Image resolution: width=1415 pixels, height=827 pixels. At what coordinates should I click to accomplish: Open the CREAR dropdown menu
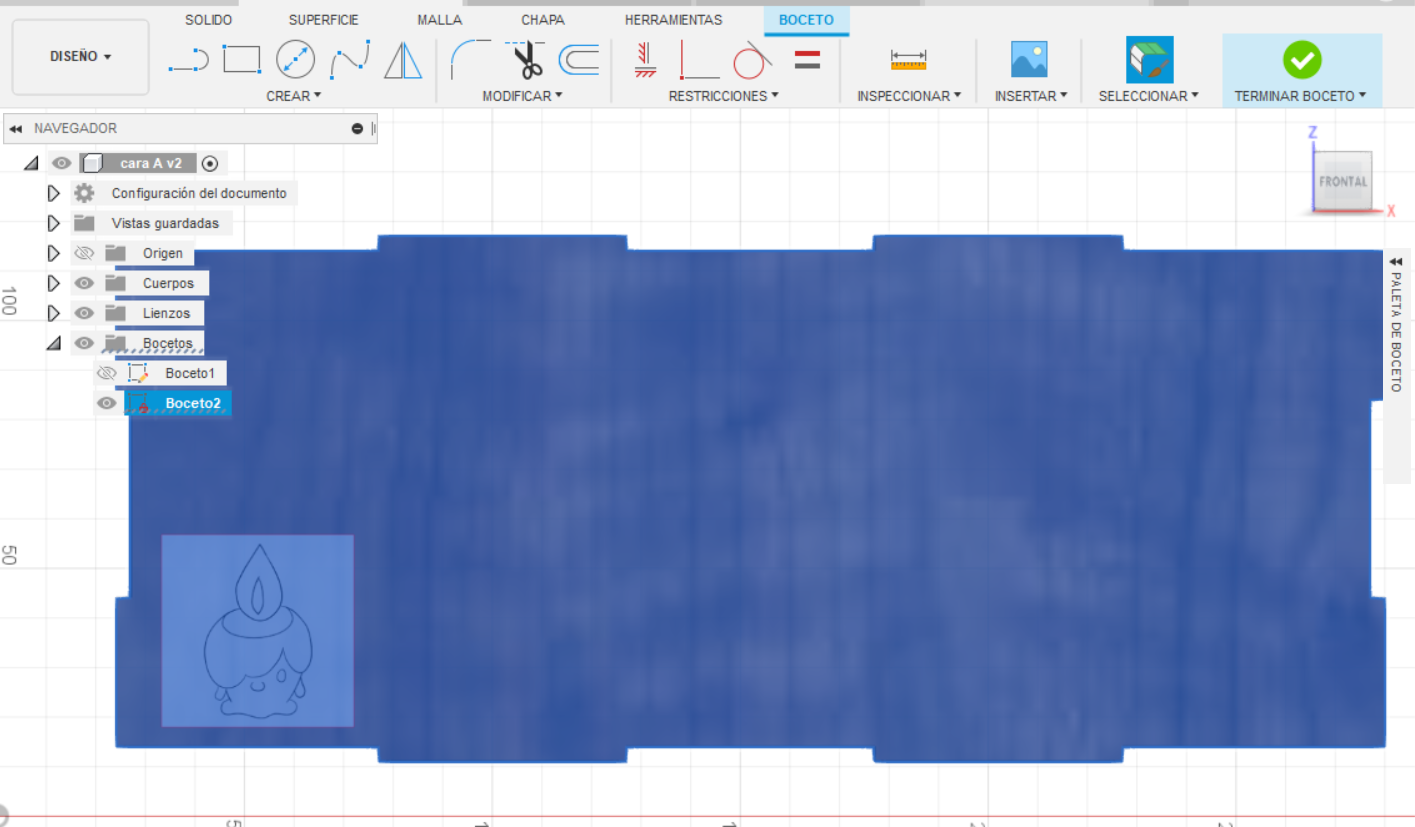tap(294, 96)
